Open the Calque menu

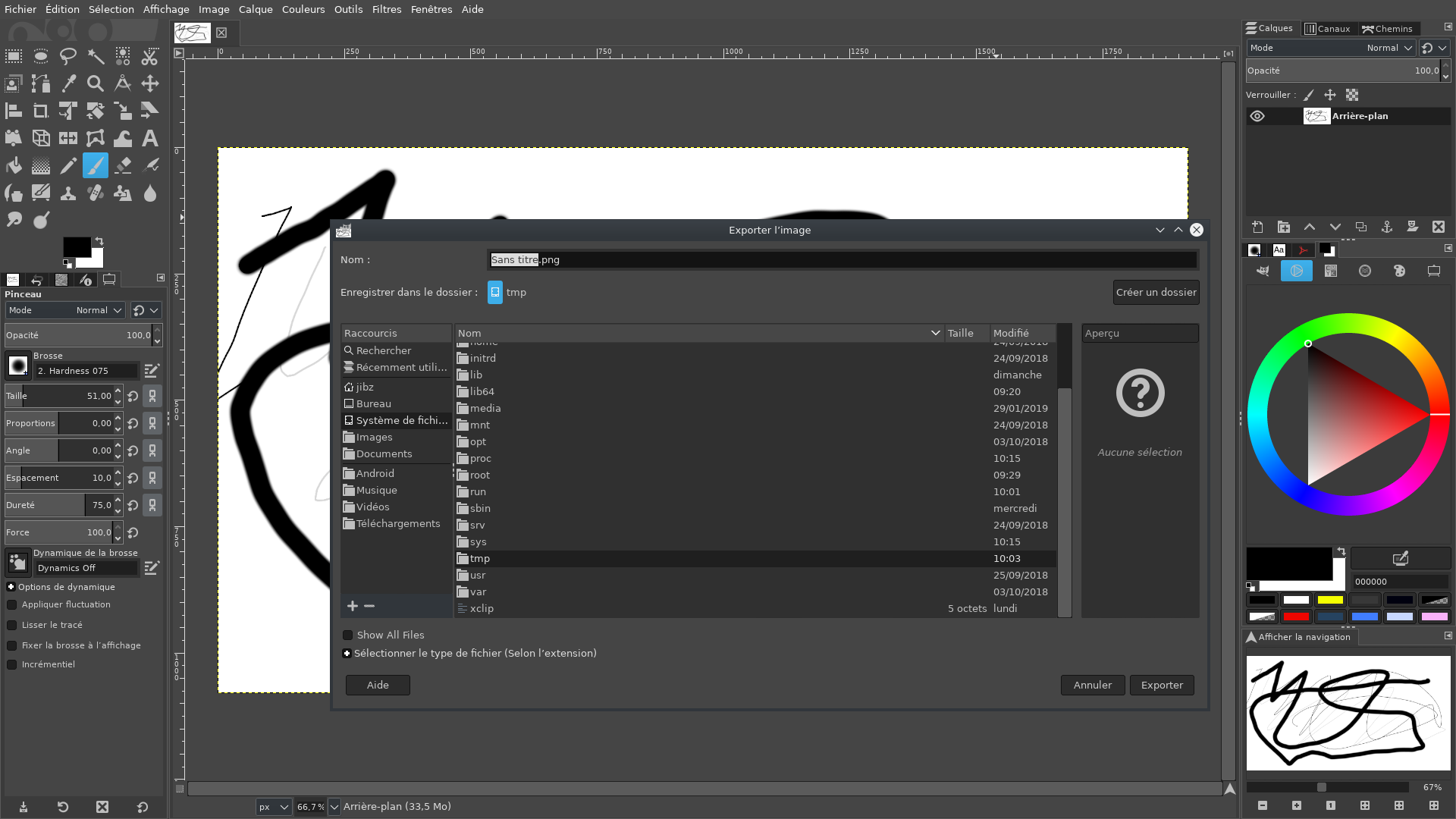coord(256,9)
